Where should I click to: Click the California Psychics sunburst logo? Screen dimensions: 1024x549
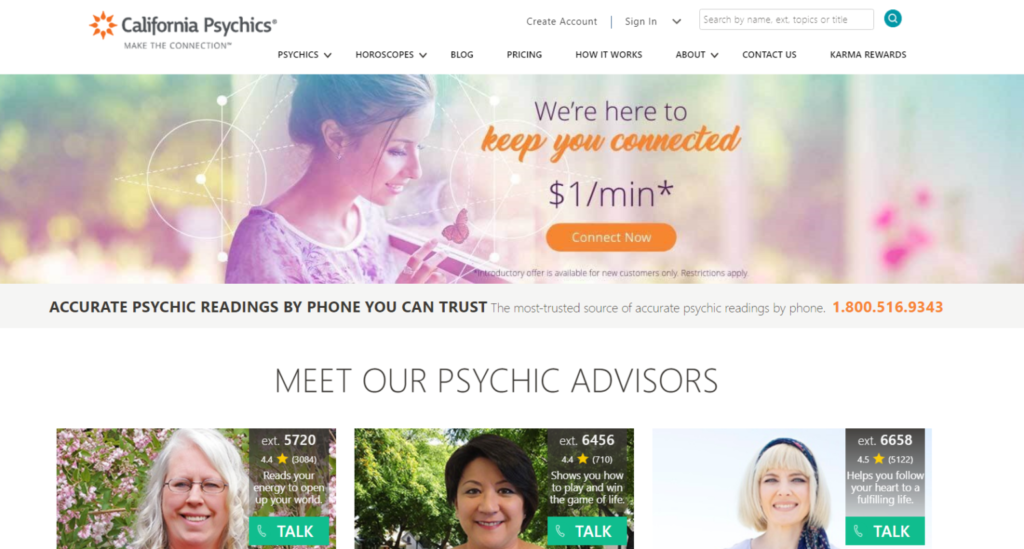pyautogui.click(x=103, y=25)
